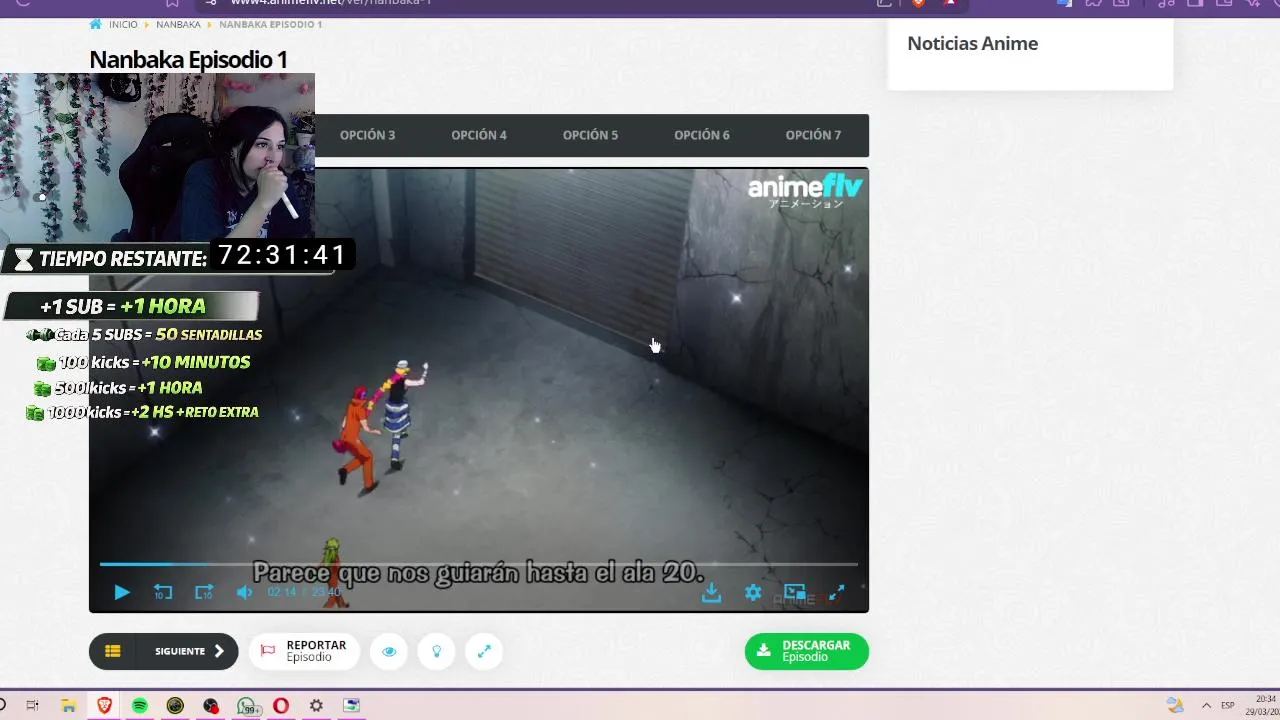Viewport: 1280px width, 720px height.
Task: Open video player settings gear
Action: tap(753, 592)
